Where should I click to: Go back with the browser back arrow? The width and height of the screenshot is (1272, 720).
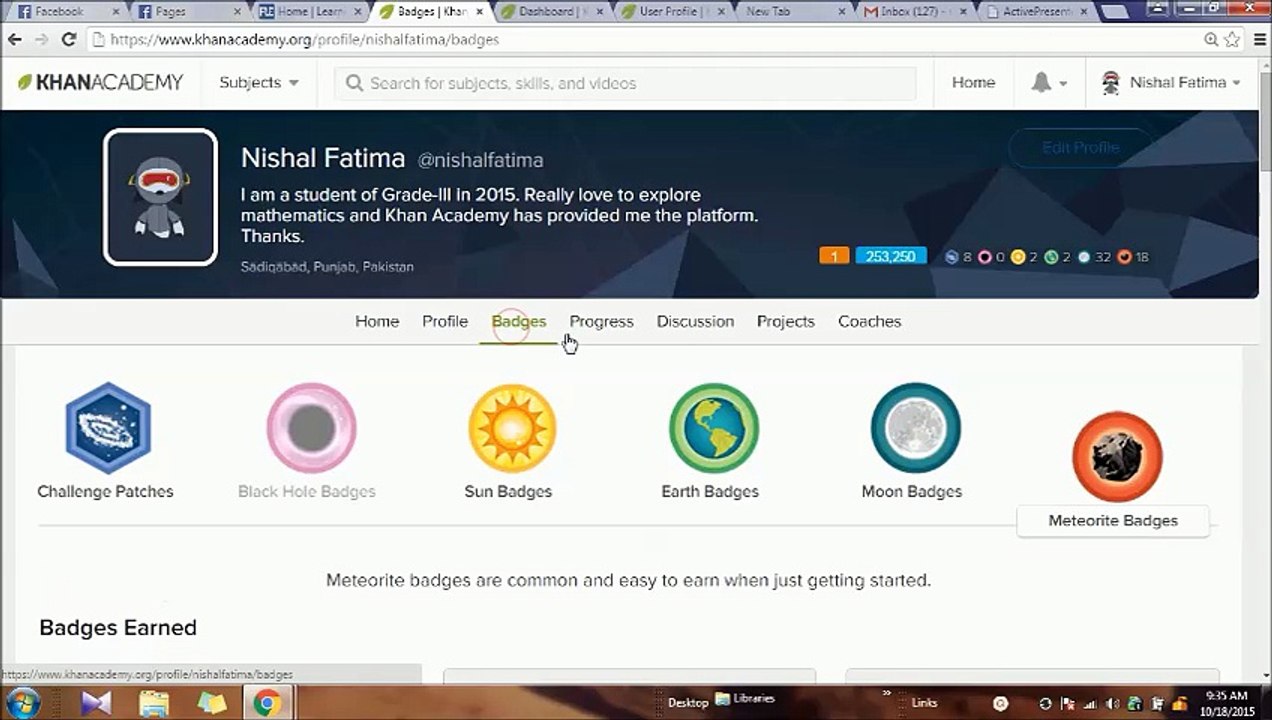point(14,40)
